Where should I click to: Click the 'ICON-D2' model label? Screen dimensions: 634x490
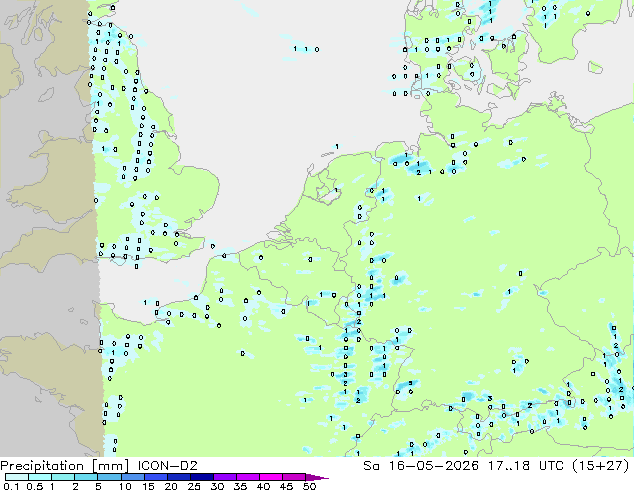167,466
